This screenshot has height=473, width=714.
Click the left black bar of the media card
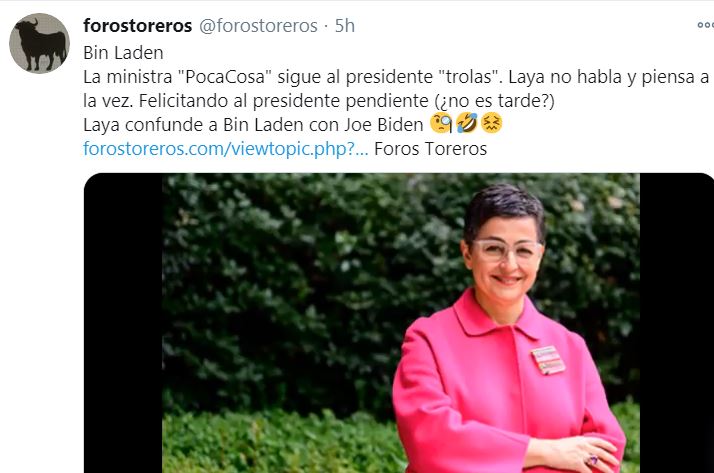coord(123,323)
